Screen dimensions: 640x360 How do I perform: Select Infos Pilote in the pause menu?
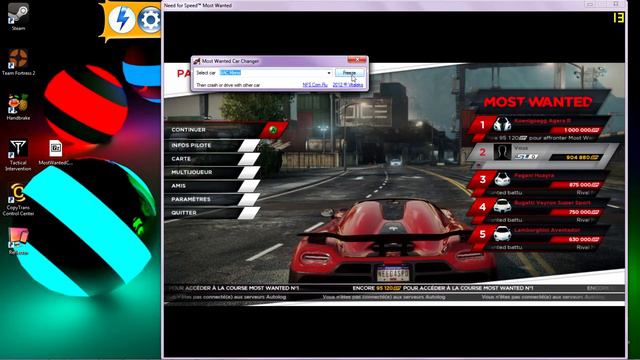[212, 145]
